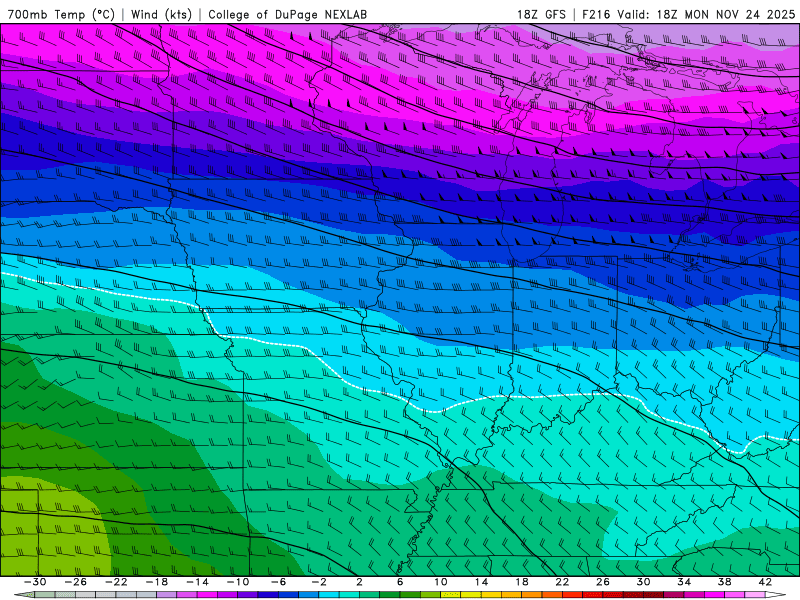Click the -10 legend value
Image resolution: width=800 pixels, height=600 pixels.
click(x=238, y=582)
